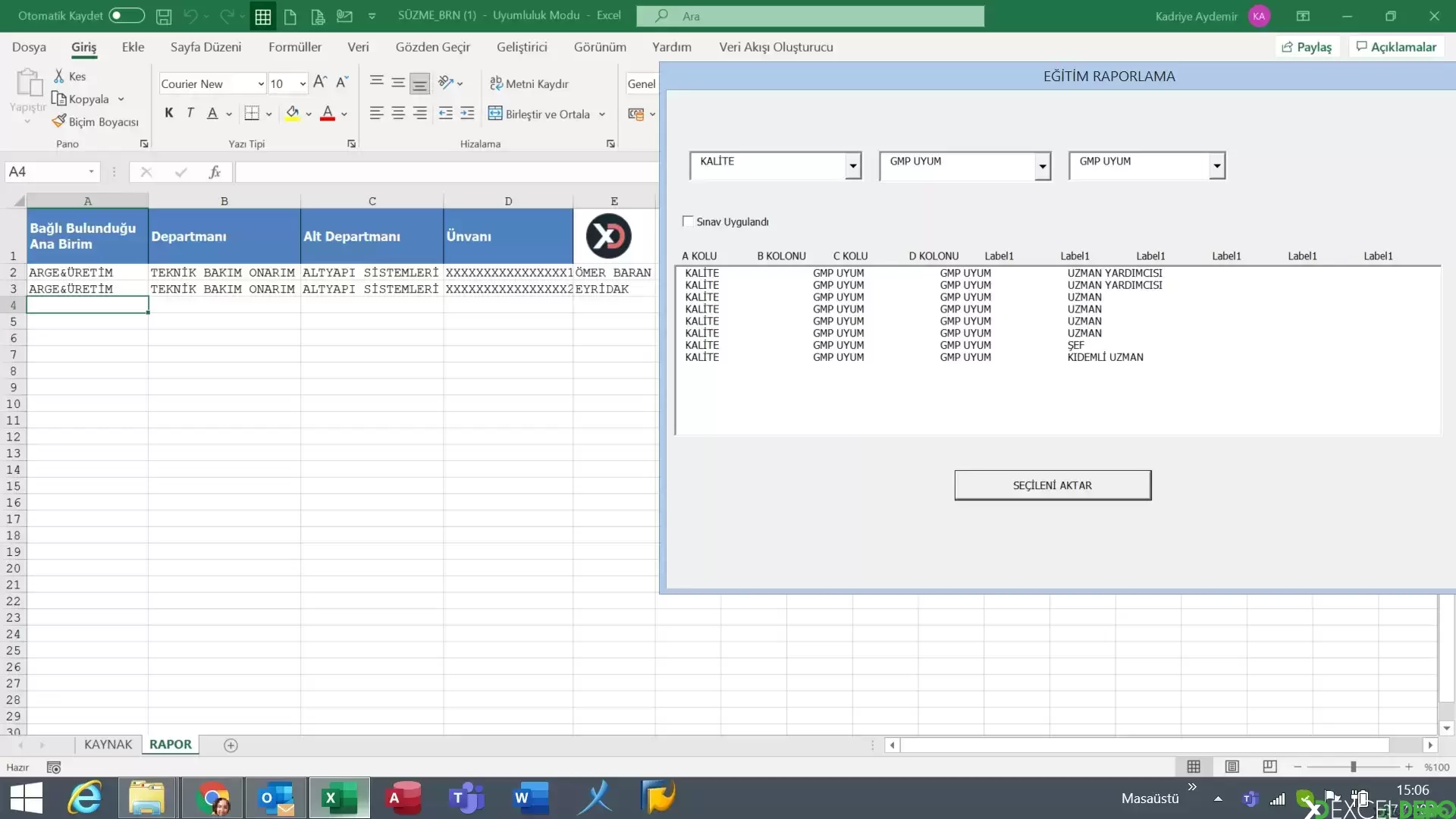Open the Birleştir ve Ortala dropdown arrow
The image size is (1456, 819).
click(x=602, y=114)
